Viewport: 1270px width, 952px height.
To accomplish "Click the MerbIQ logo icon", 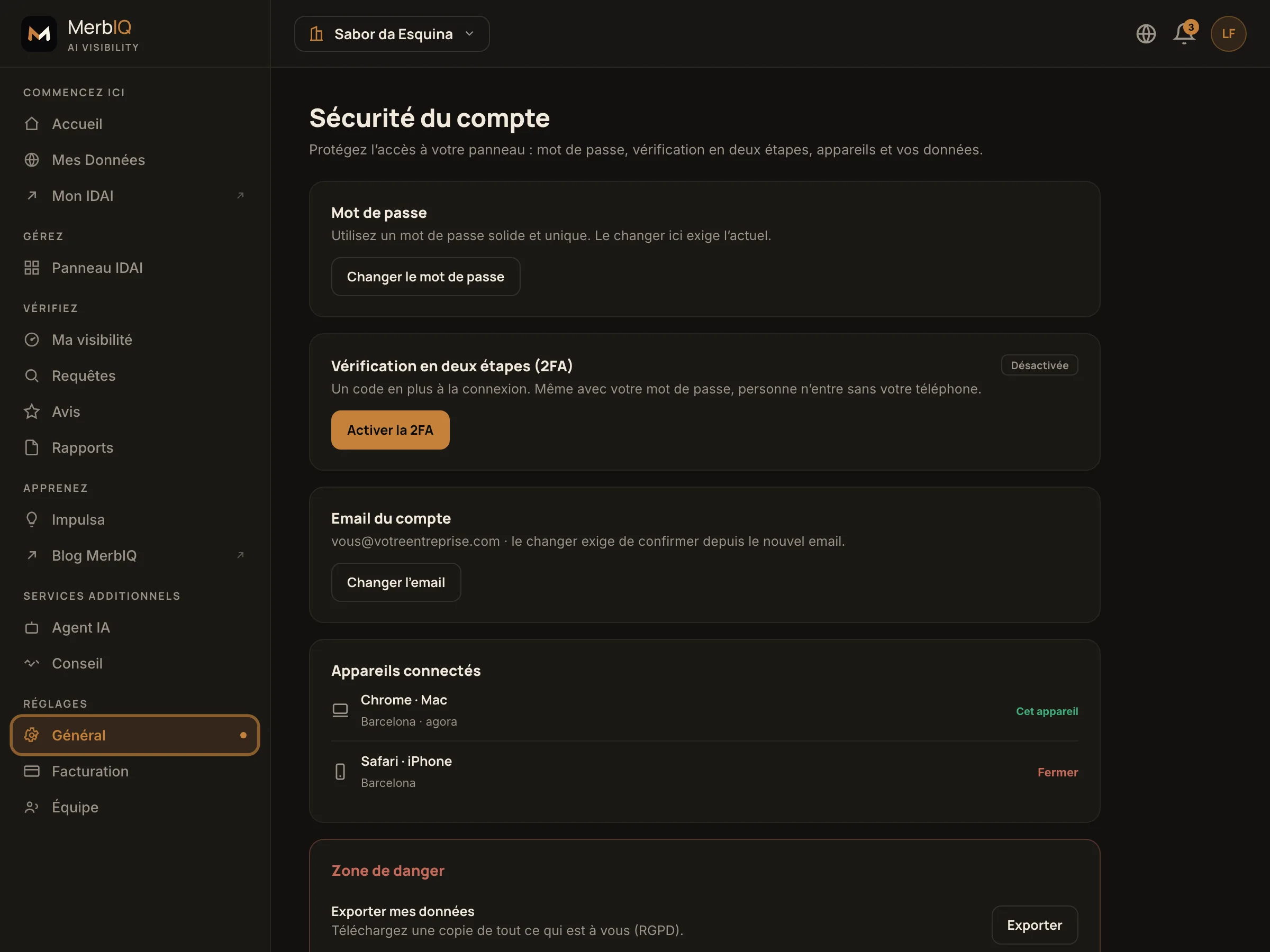I will [x=39, y=34].
